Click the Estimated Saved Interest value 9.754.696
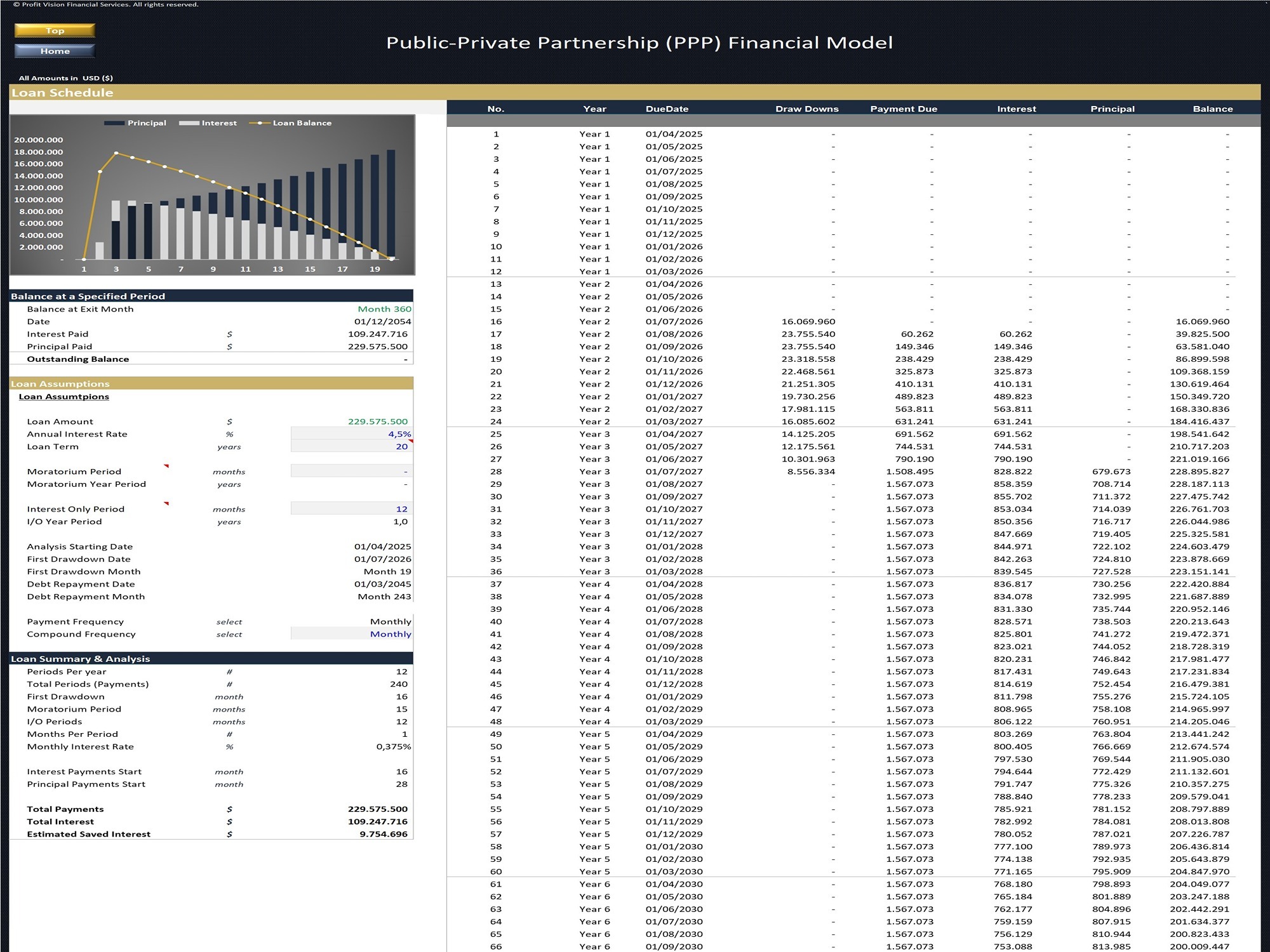 (x=383, y=833)
